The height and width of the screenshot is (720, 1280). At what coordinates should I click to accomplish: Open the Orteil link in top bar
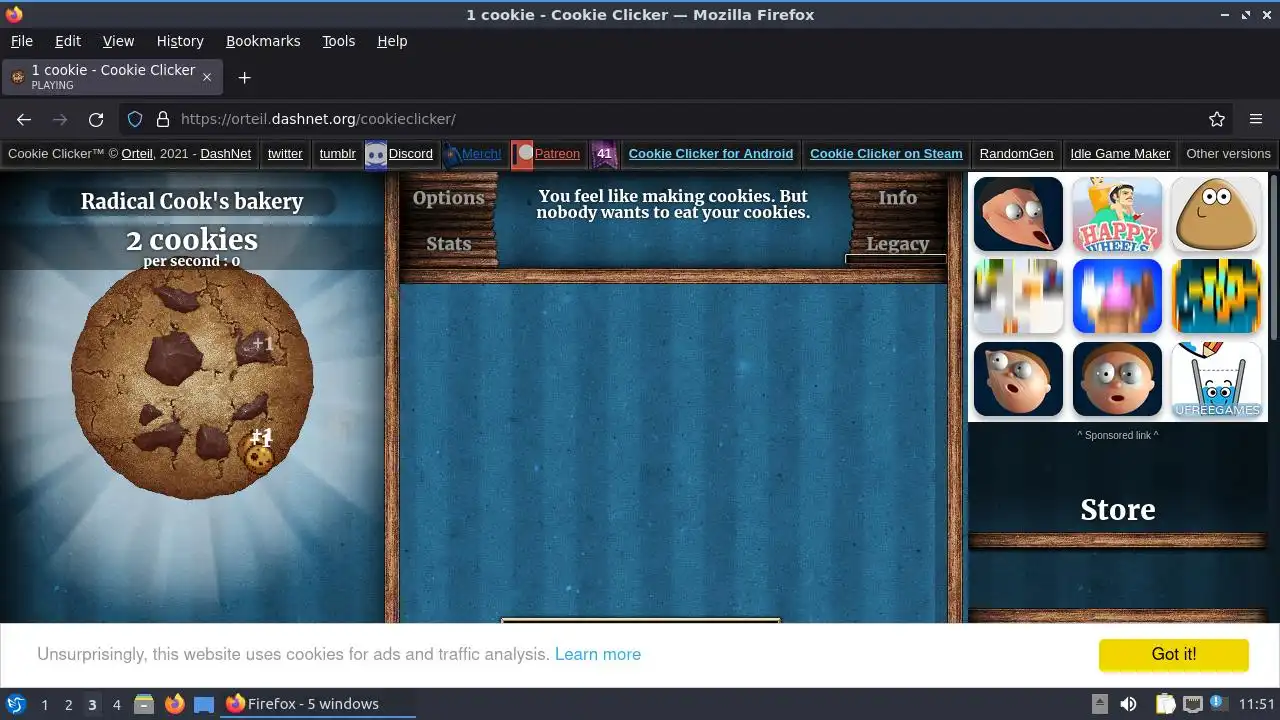(137, 153)
